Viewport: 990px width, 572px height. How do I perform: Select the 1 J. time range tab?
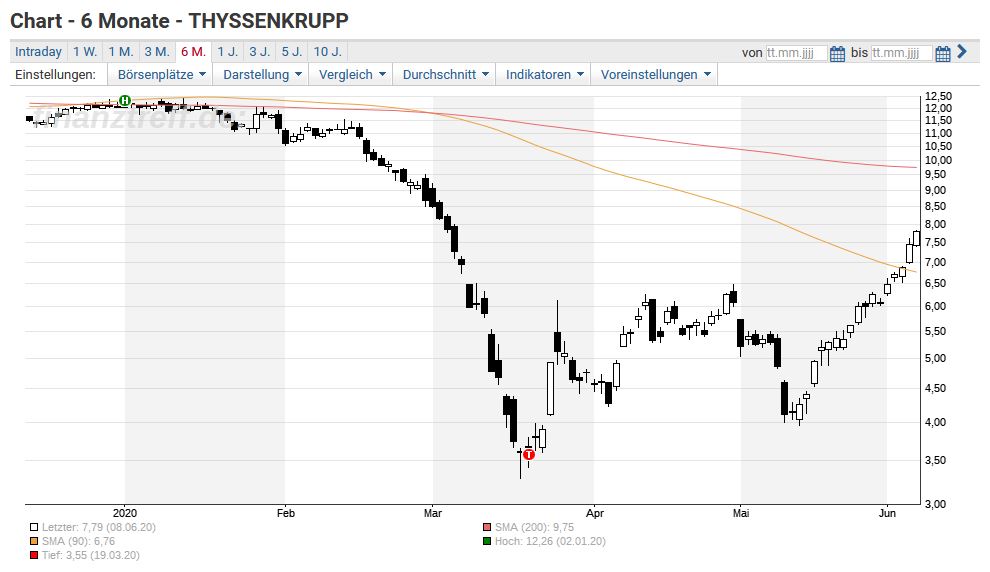click(228, 52)
